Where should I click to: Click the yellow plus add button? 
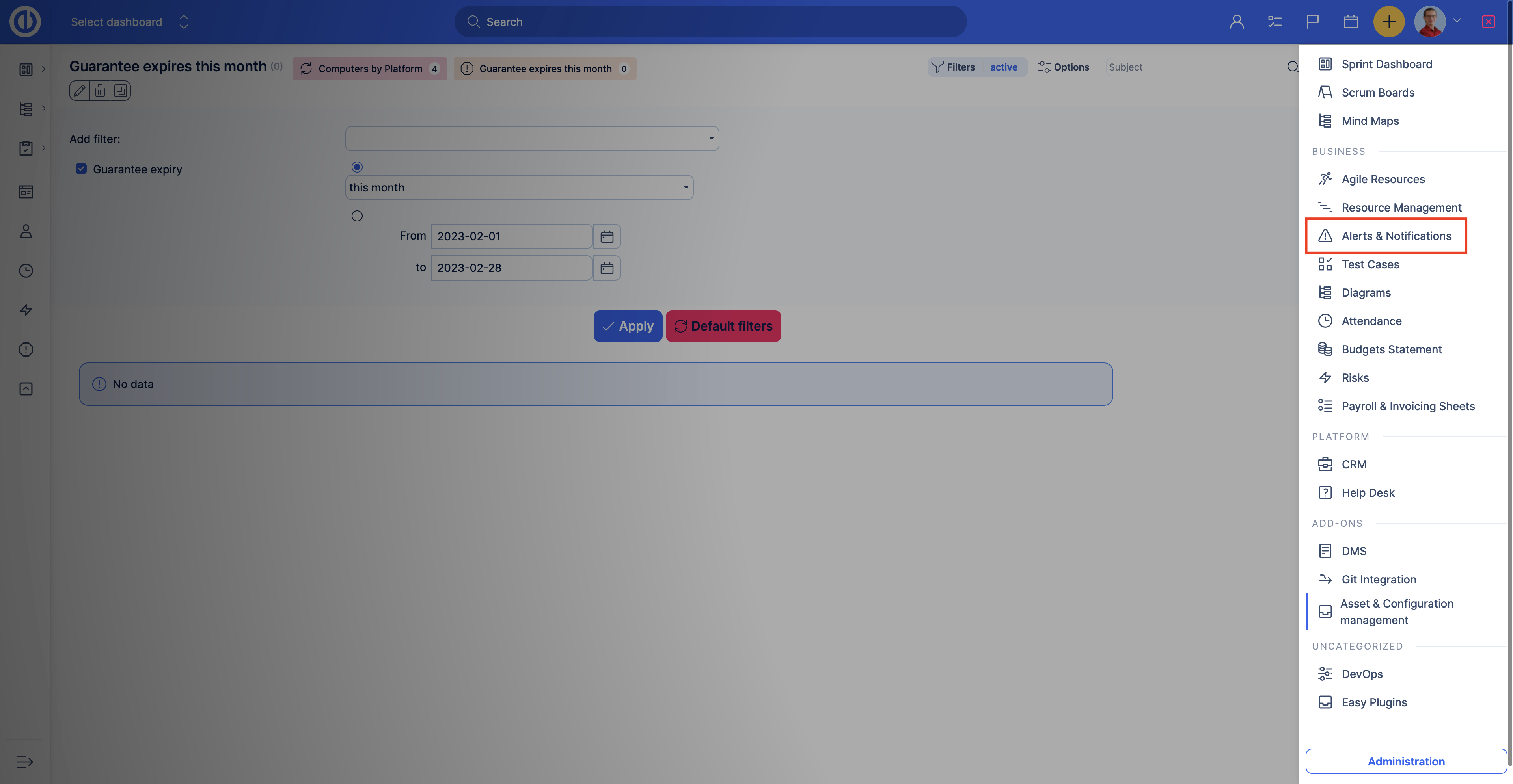(x=1388, y=22)
